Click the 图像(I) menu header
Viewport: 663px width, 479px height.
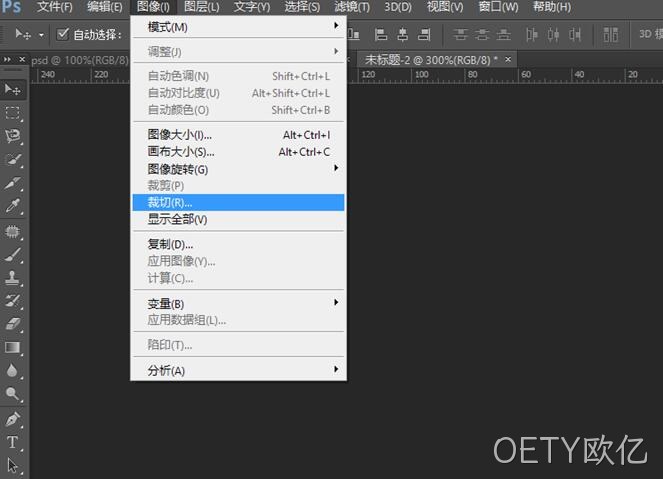153,7
